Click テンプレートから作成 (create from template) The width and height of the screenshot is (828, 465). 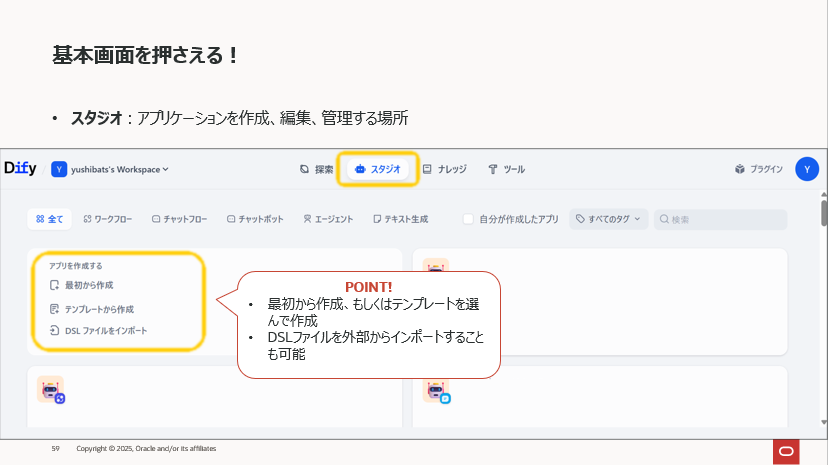click(92, 309)
